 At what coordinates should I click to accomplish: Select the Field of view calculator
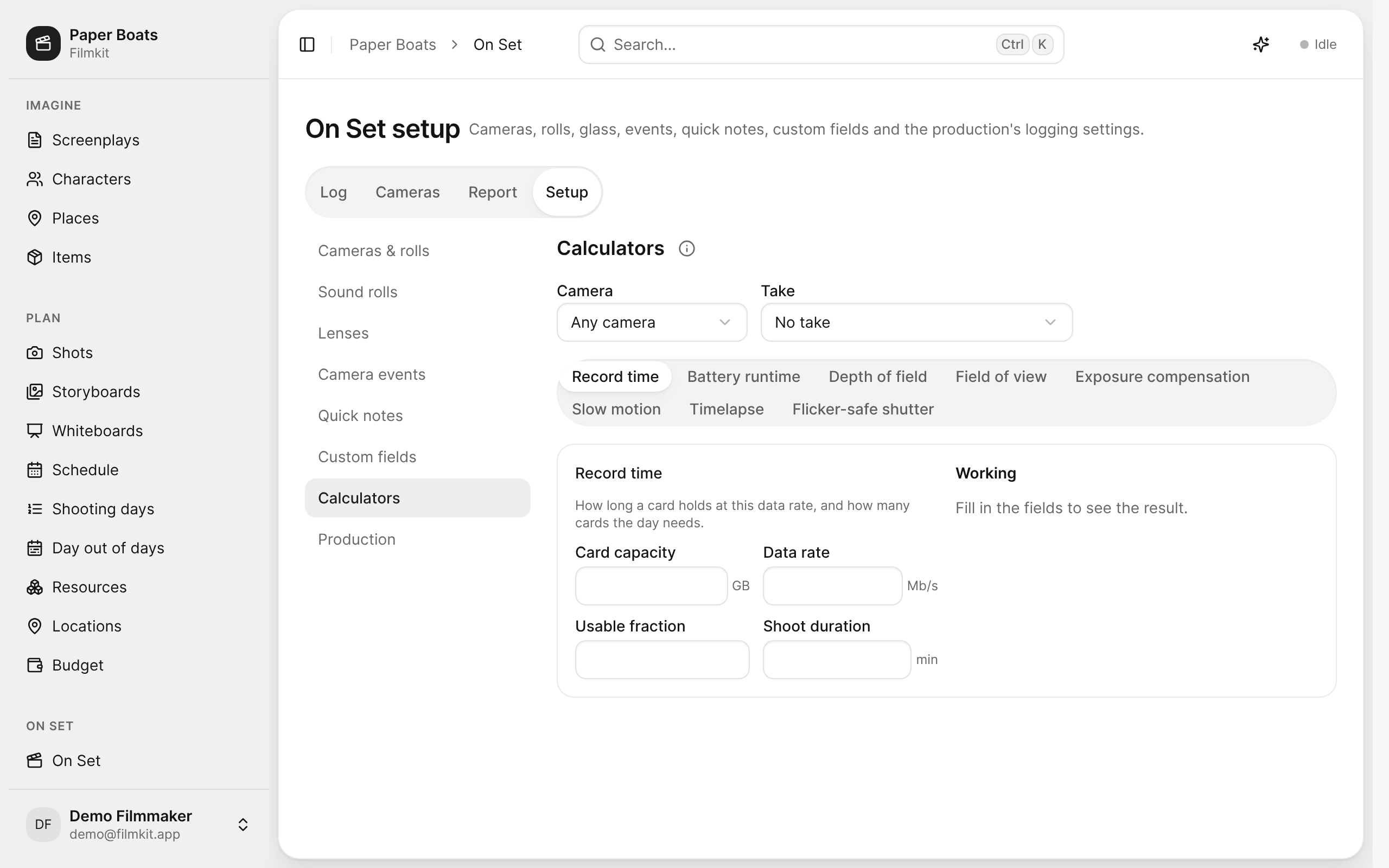point(1001,376)
